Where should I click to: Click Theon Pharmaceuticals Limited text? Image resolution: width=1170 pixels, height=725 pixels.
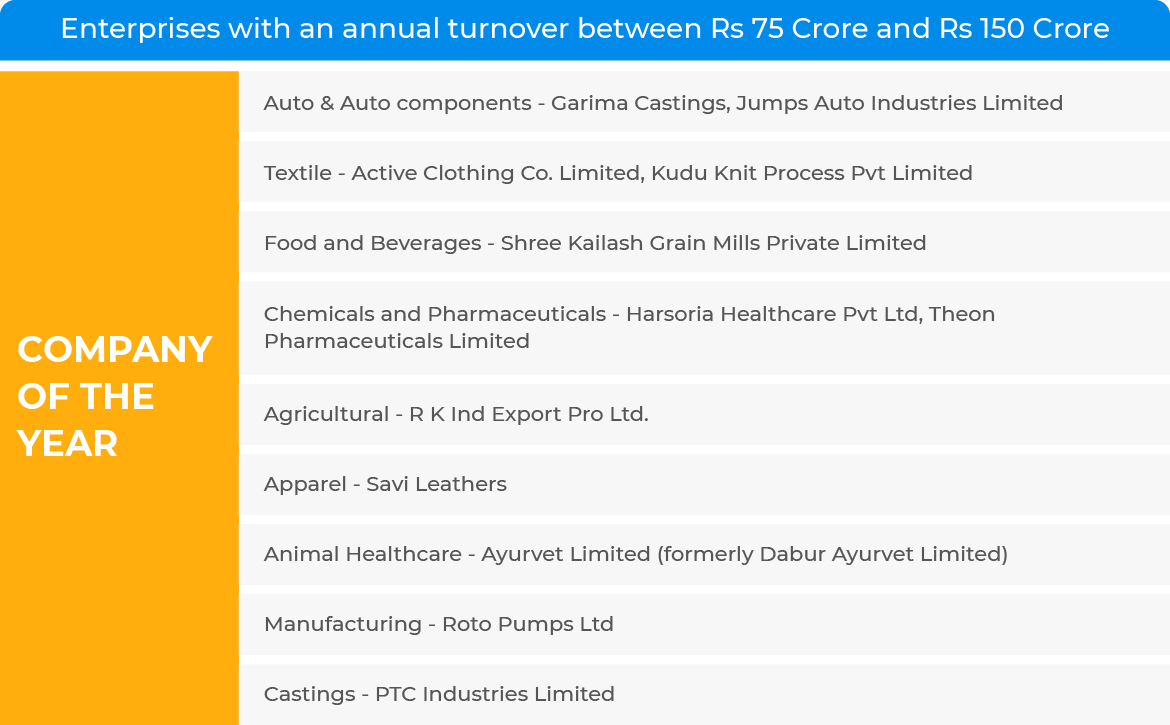630,327
